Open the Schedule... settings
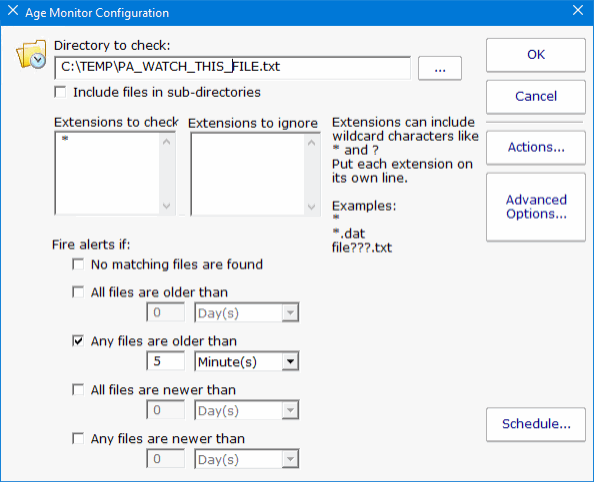Viewport: 594px width, 482px height. coord(536,424)
